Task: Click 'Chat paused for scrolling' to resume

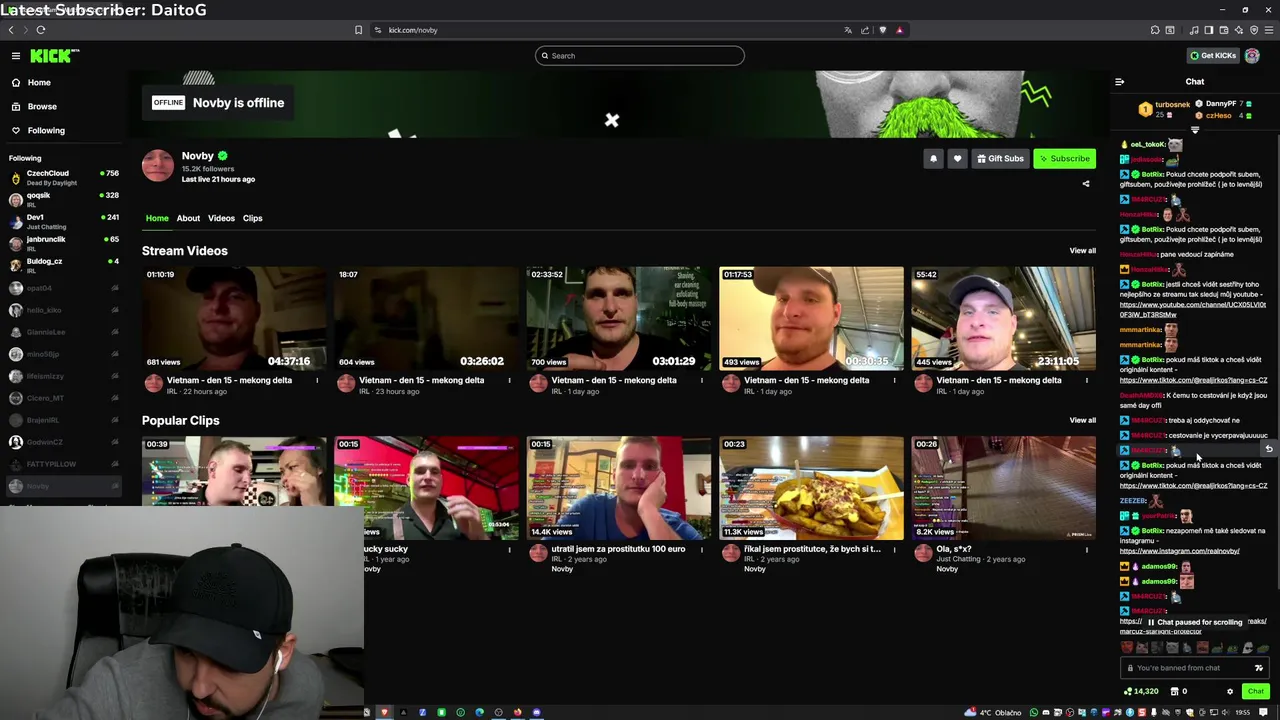Action: [1195, 622]
